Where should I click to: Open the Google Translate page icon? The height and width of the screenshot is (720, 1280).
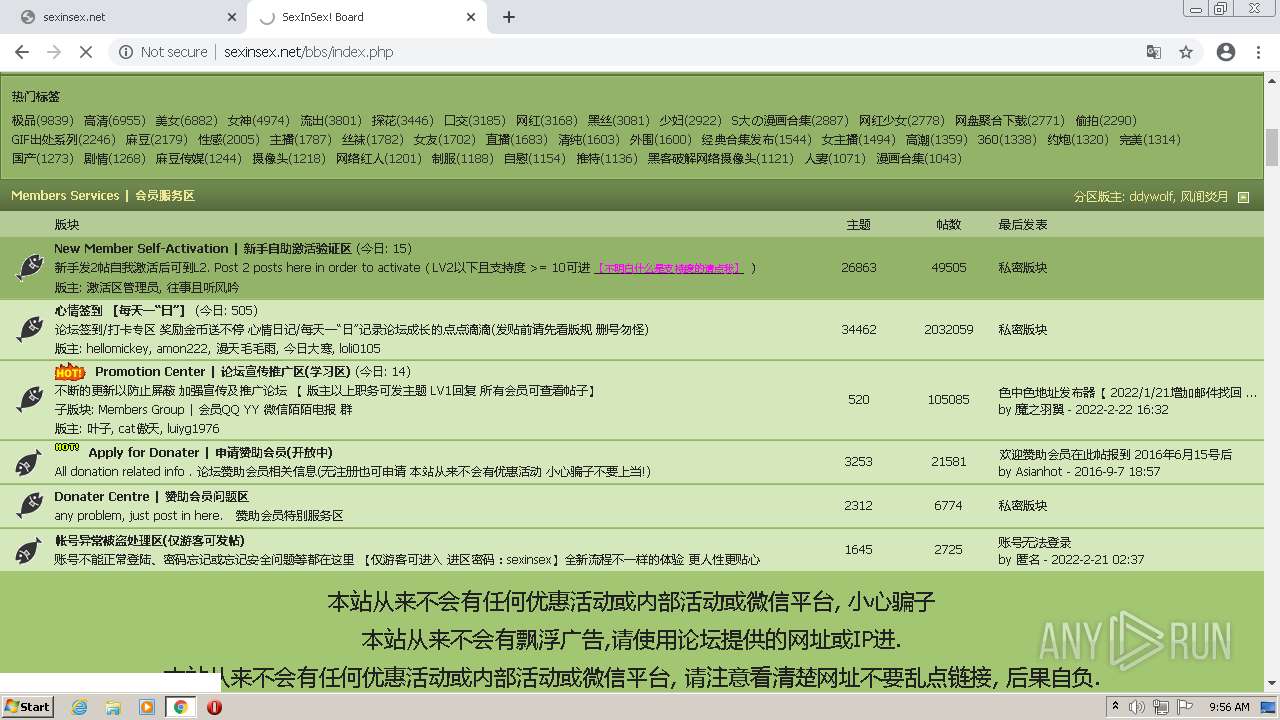(x=1154, y=52)
